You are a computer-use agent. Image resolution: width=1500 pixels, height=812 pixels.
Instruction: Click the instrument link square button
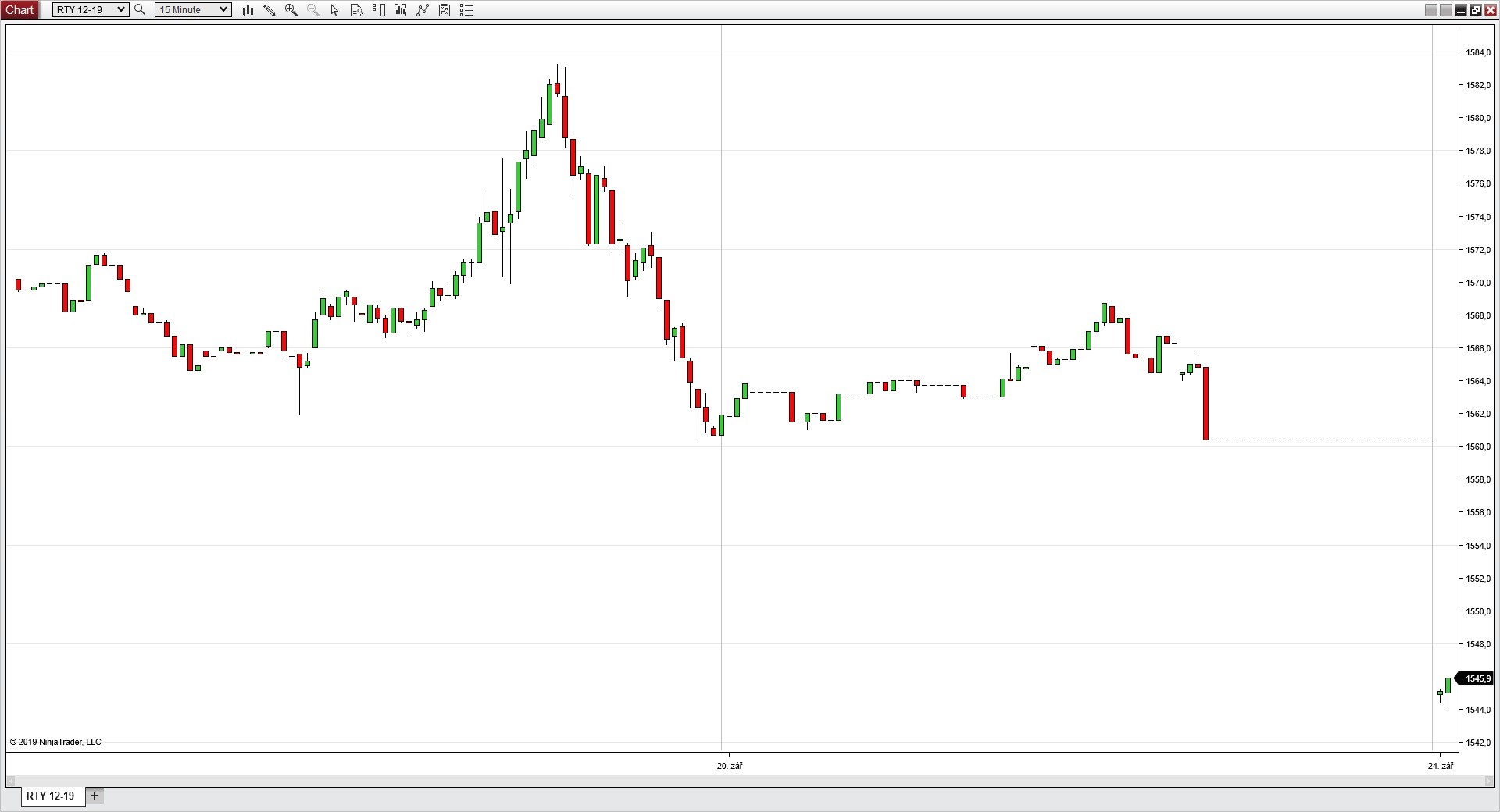(x=1431, y=10)
